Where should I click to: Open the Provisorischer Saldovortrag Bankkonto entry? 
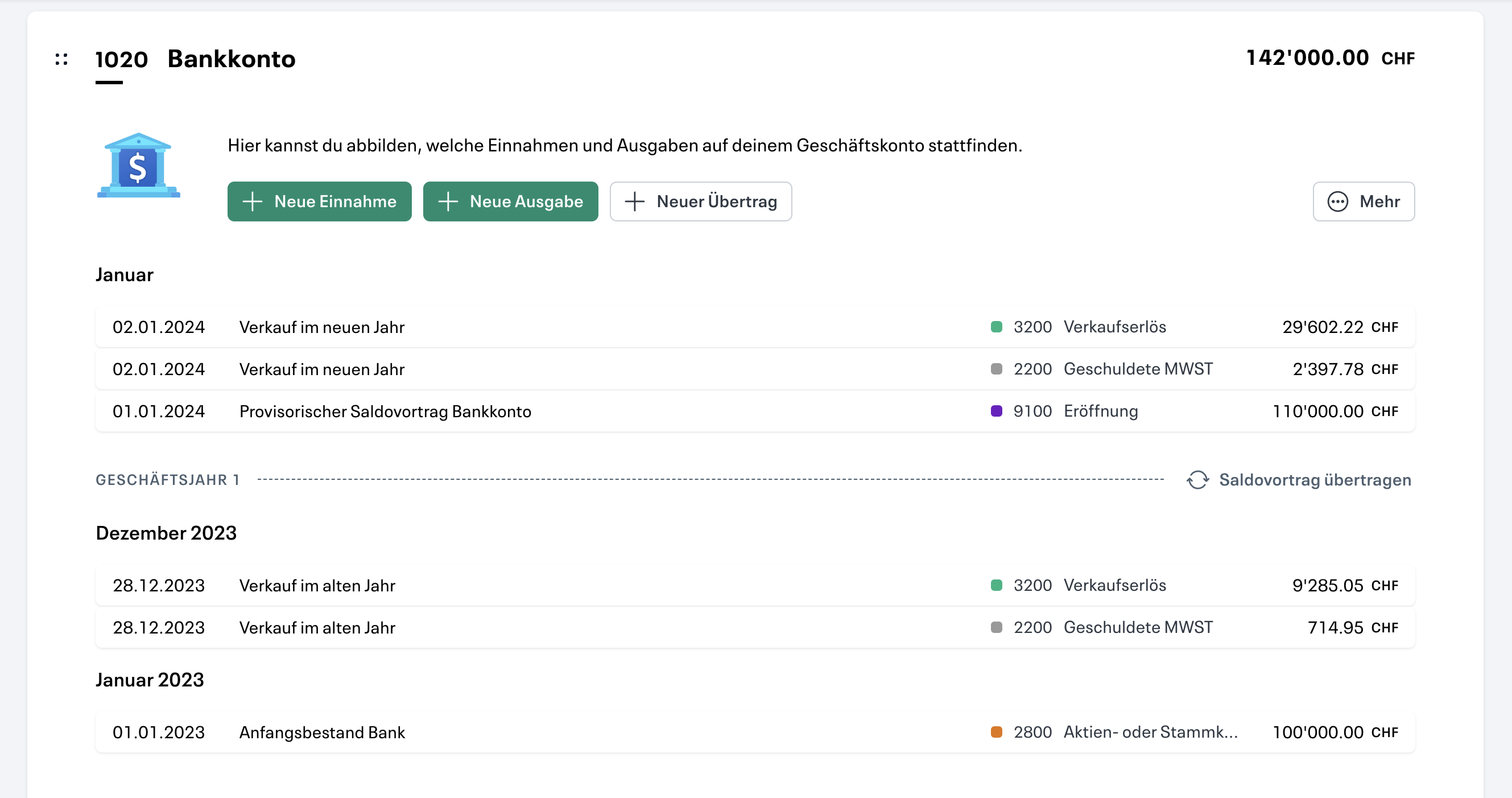[385, 411]
